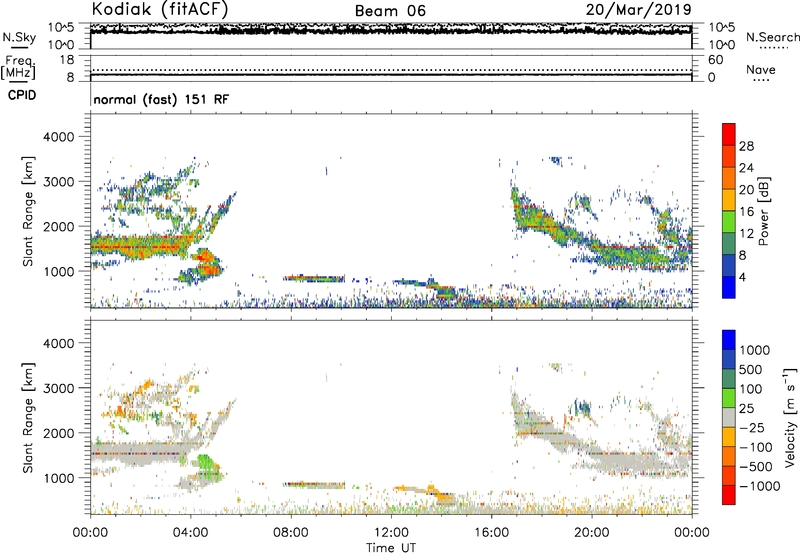
Task: Click the 20:00 tick on the time axis
Action: [592, 531]
